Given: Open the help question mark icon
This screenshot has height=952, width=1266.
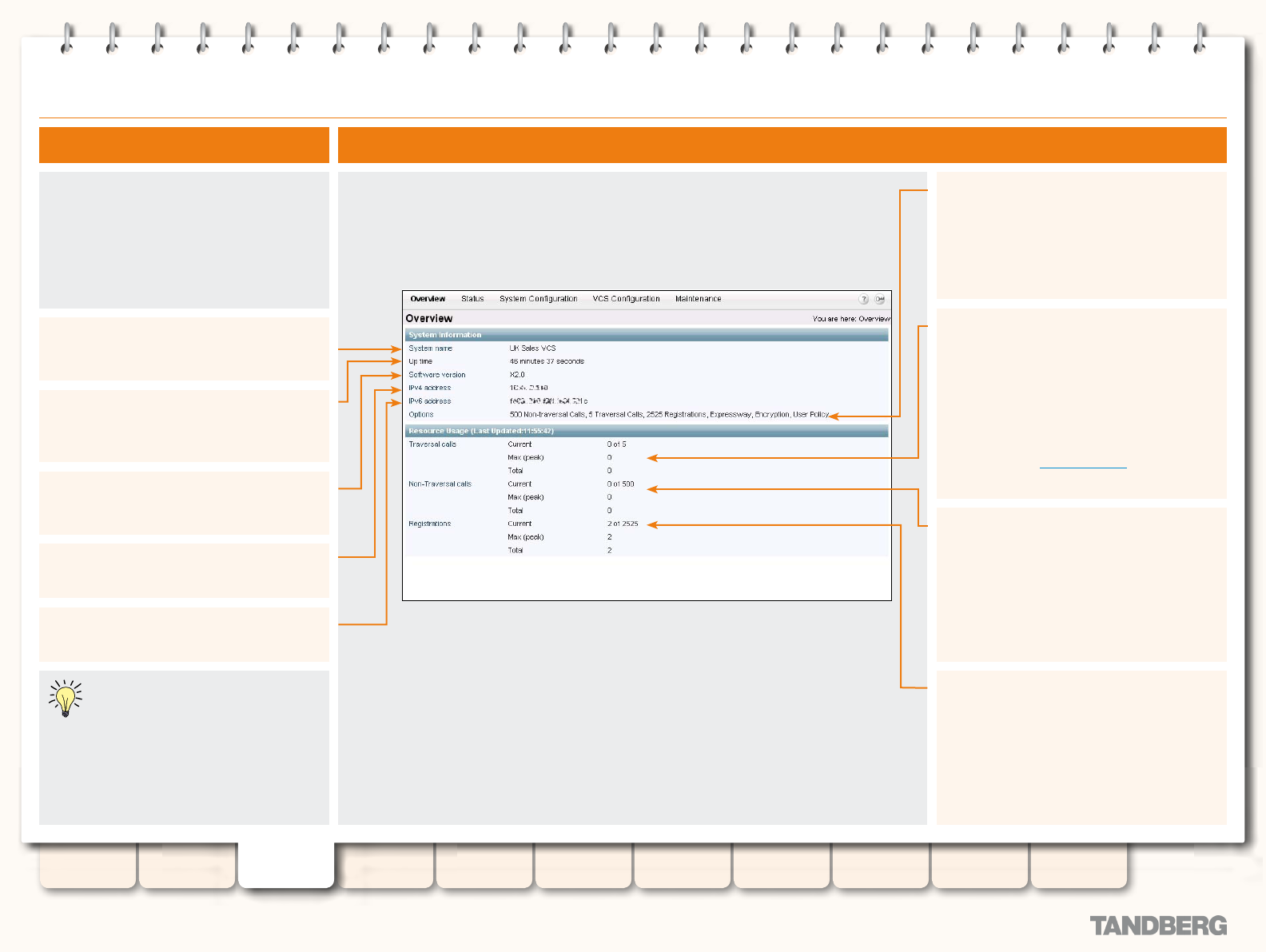Looking at the screenshot, I should pyautogui.click(x=863, y=299).
